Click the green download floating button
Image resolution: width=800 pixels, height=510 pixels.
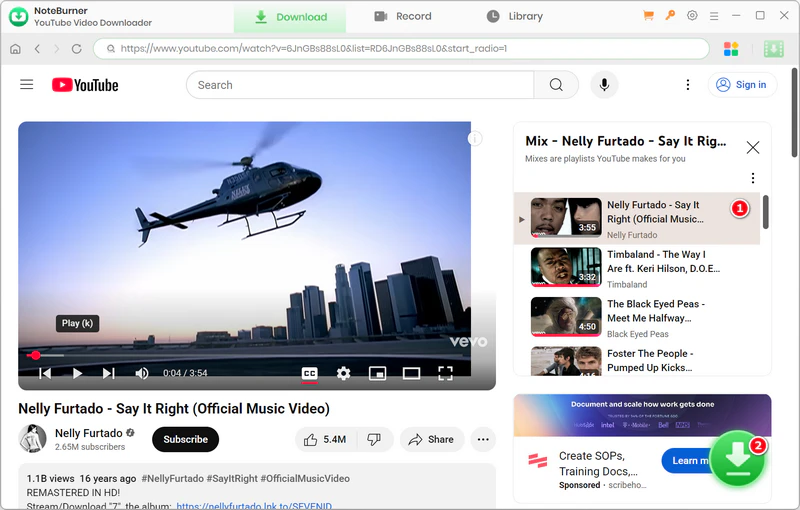point(738,459)
